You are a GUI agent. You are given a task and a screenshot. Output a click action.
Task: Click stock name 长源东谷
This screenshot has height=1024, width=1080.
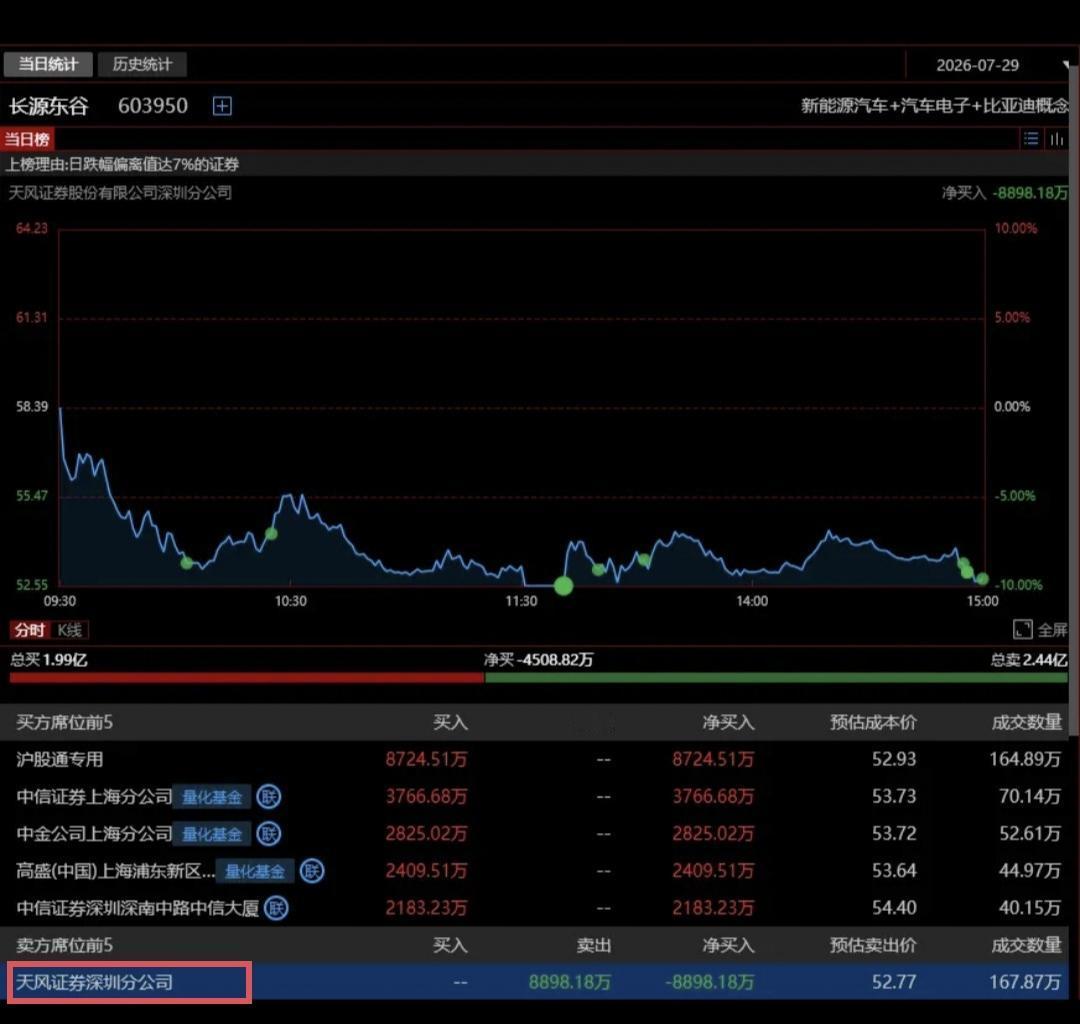click(x=48, y=106)
